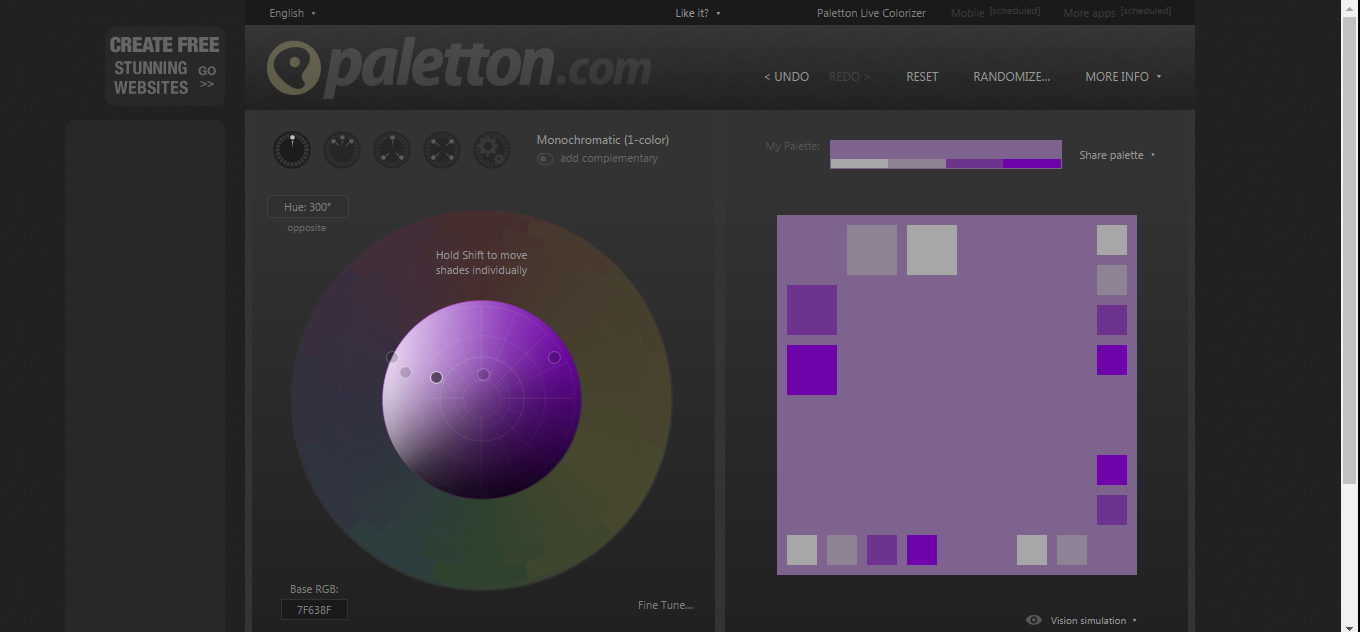Select the Triad (3-color) mode icon
Image resolution: width=1360 pixels, height=632 pixels.
pyautogui.click(x=392, y=150)
